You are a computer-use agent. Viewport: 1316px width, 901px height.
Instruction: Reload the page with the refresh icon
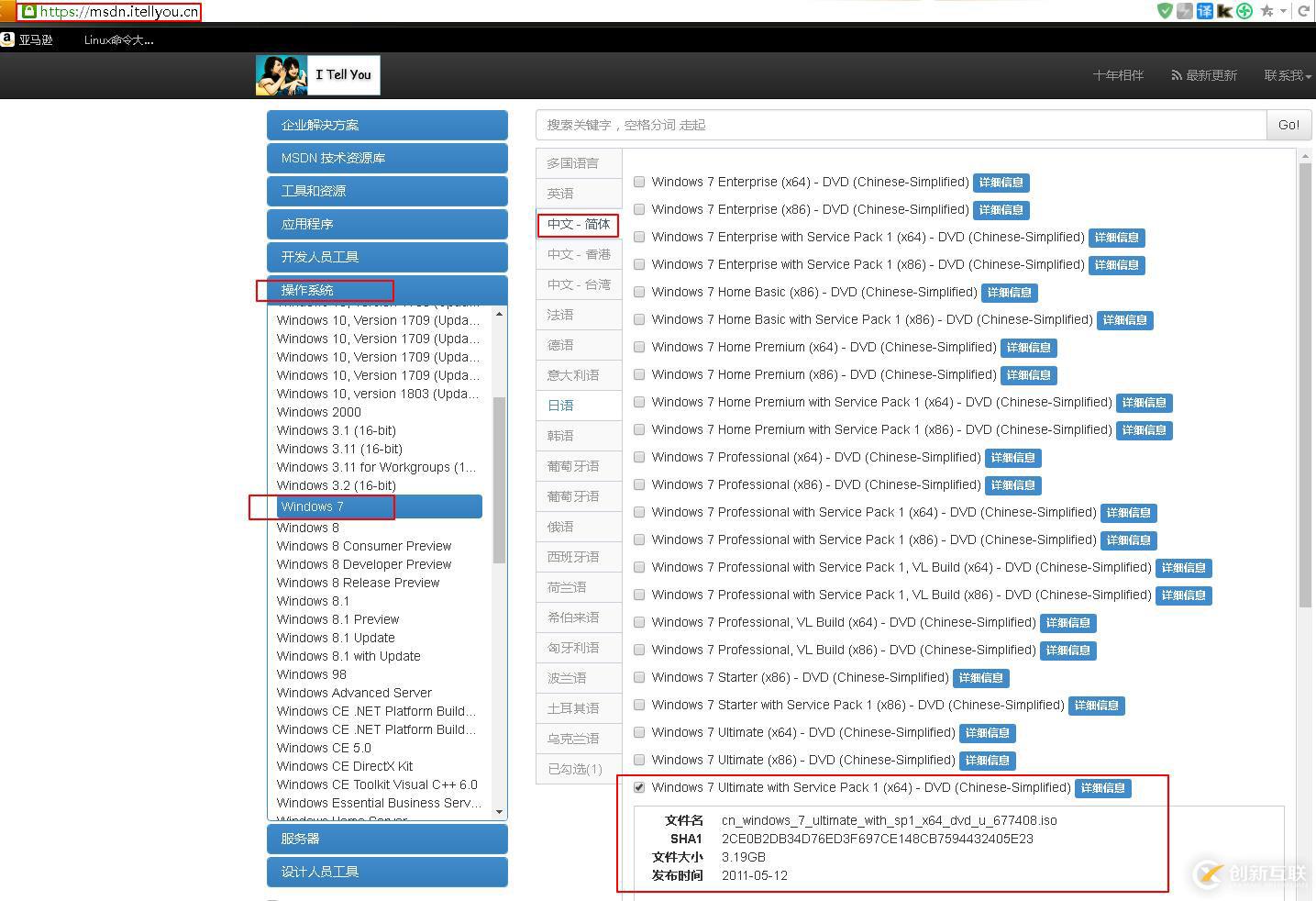pos(1303,11)
